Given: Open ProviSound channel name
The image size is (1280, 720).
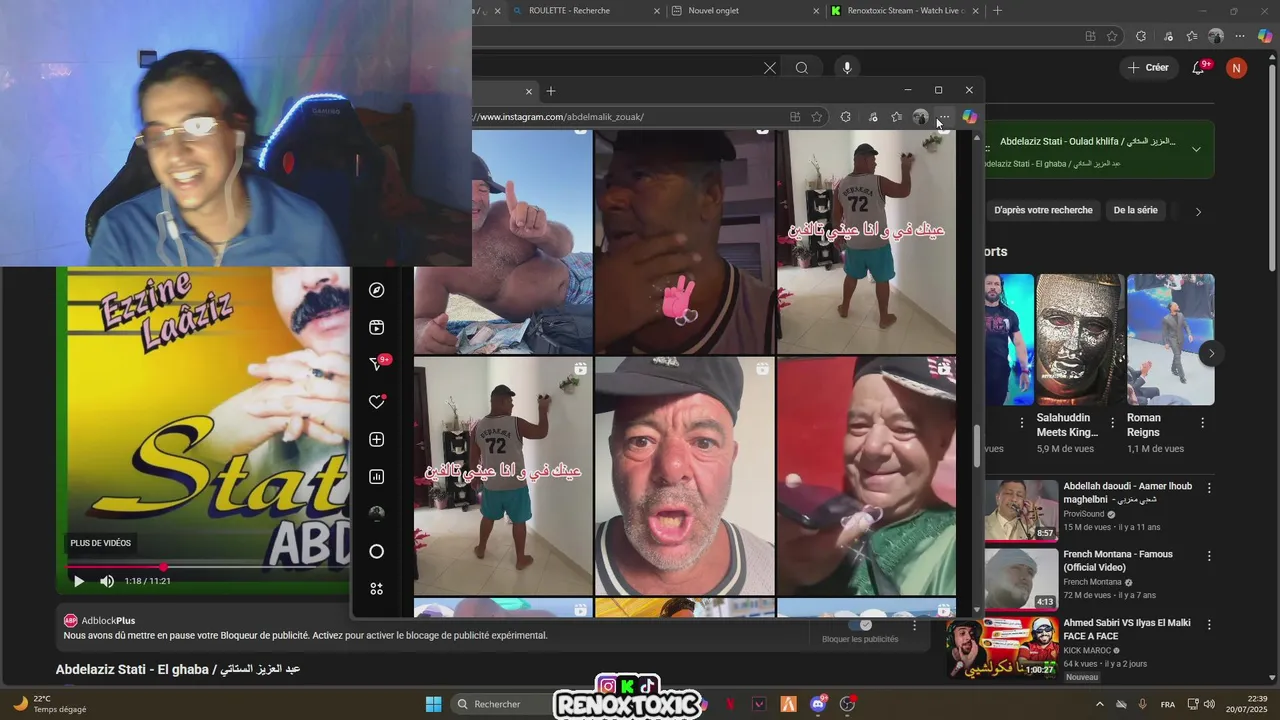Looking at the screenshot, I should coord(1084,514).
